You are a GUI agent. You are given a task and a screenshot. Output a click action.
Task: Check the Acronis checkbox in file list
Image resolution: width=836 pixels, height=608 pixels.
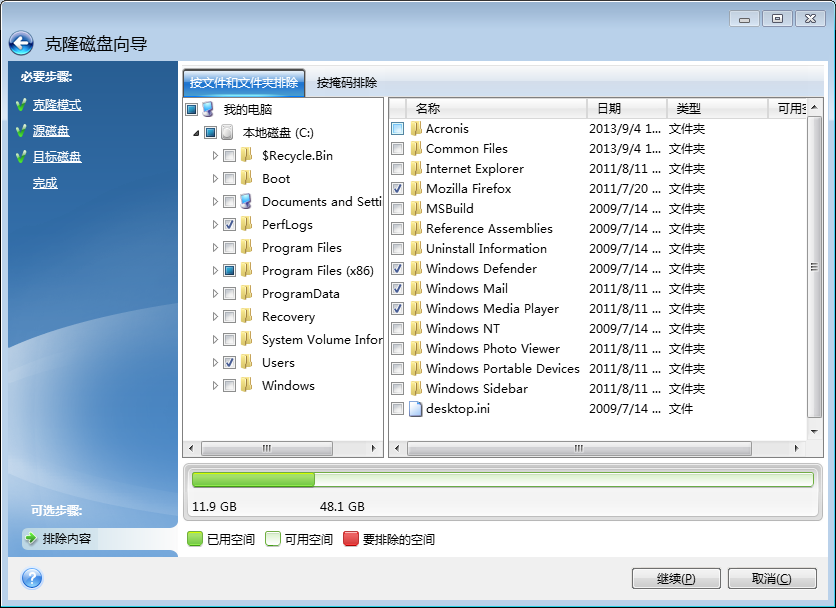397,129
